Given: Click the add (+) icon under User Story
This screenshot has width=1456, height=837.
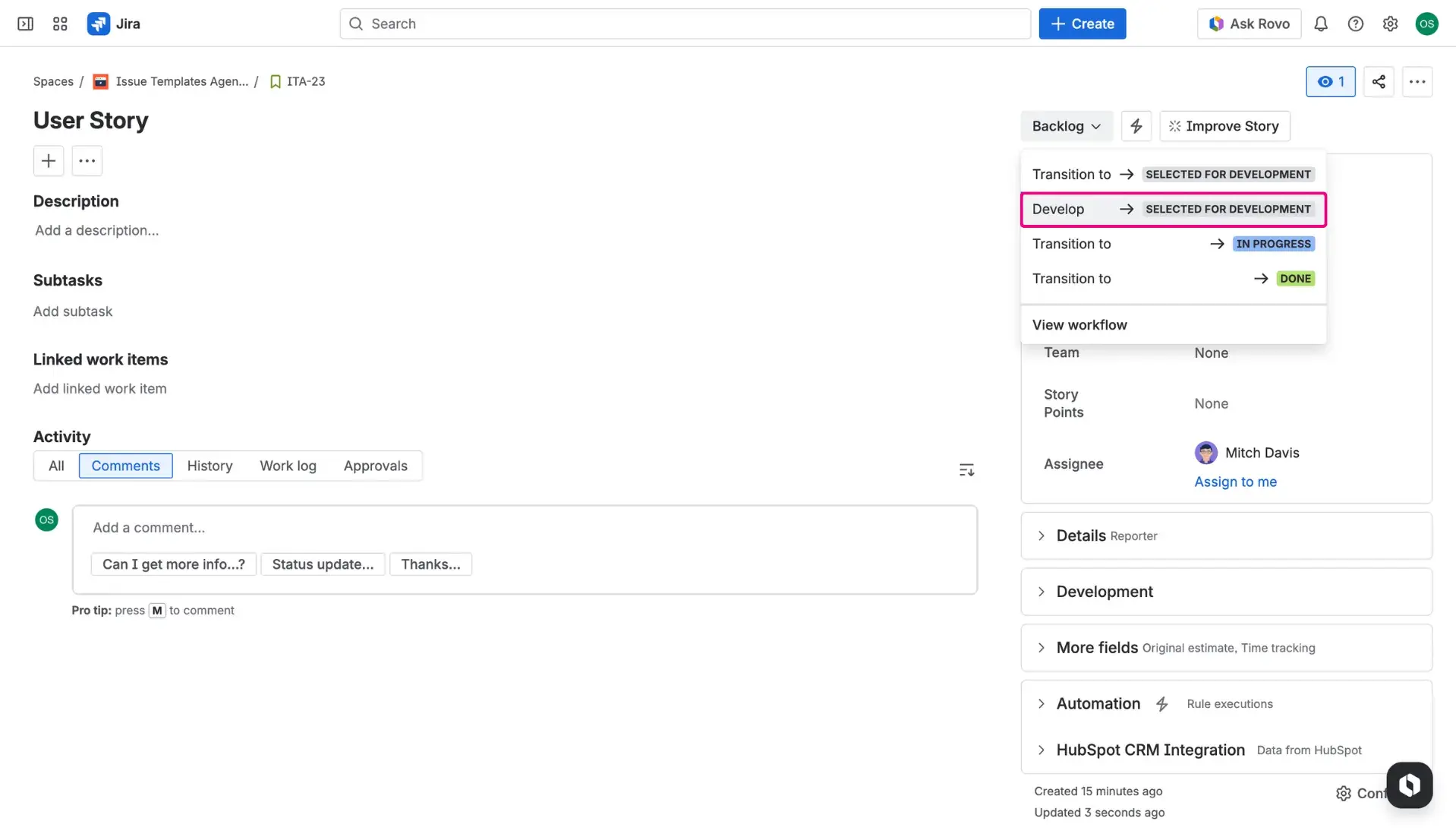Looking at the screenshot, I should coord(48,160).
